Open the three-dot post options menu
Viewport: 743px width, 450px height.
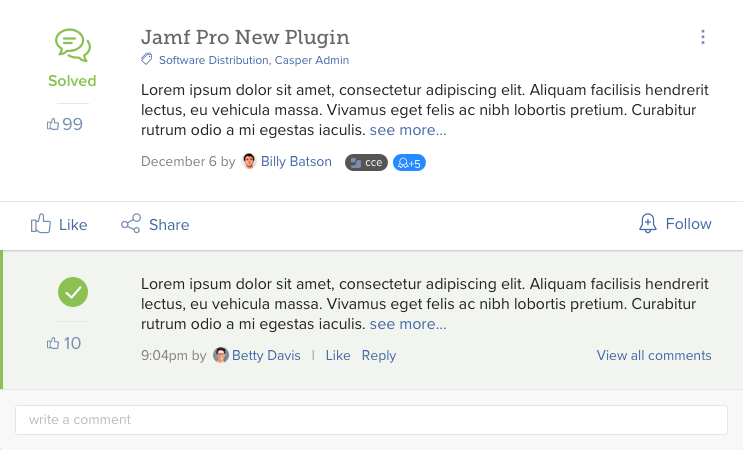[703, 37]
